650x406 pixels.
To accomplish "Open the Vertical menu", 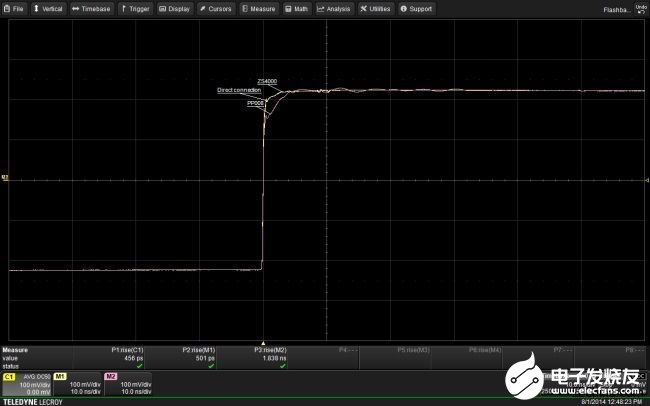I will [x=48, y=9].
